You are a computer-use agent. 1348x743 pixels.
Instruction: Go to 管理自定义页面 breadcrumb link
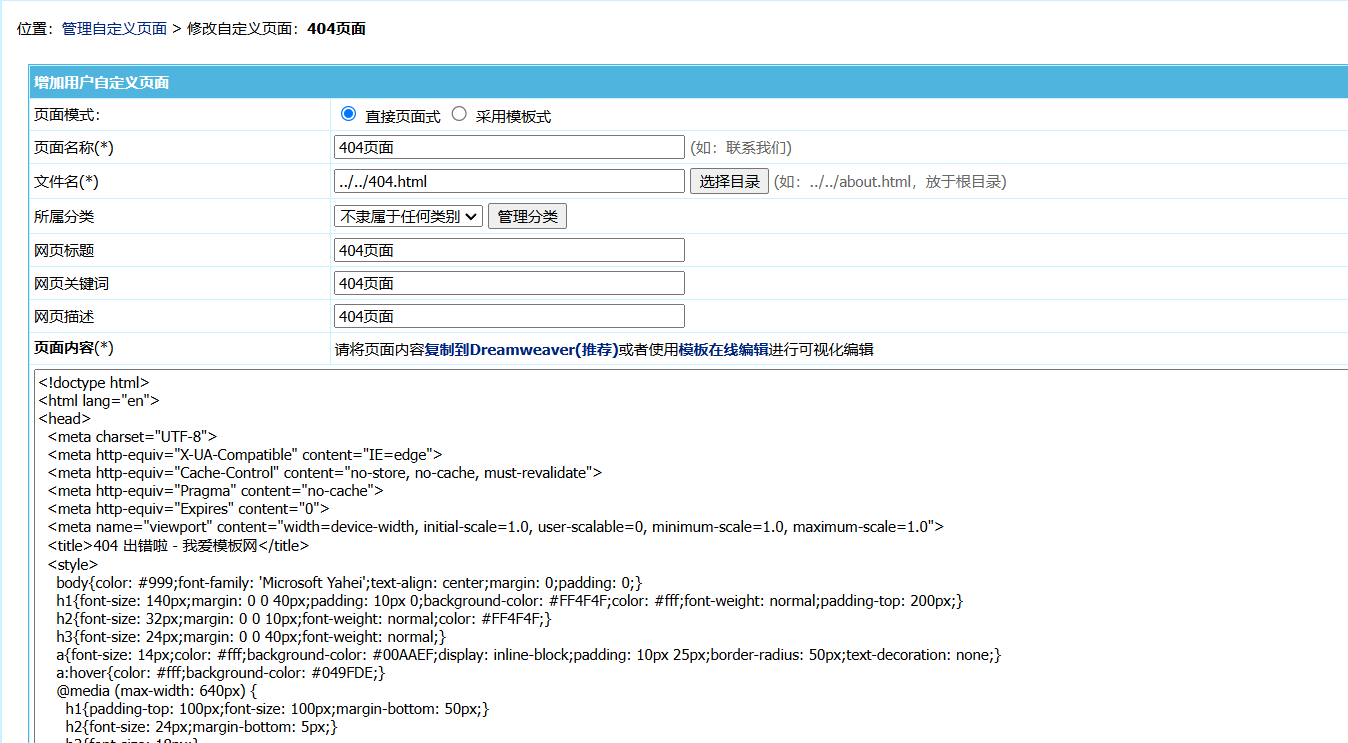pos(114,28)
